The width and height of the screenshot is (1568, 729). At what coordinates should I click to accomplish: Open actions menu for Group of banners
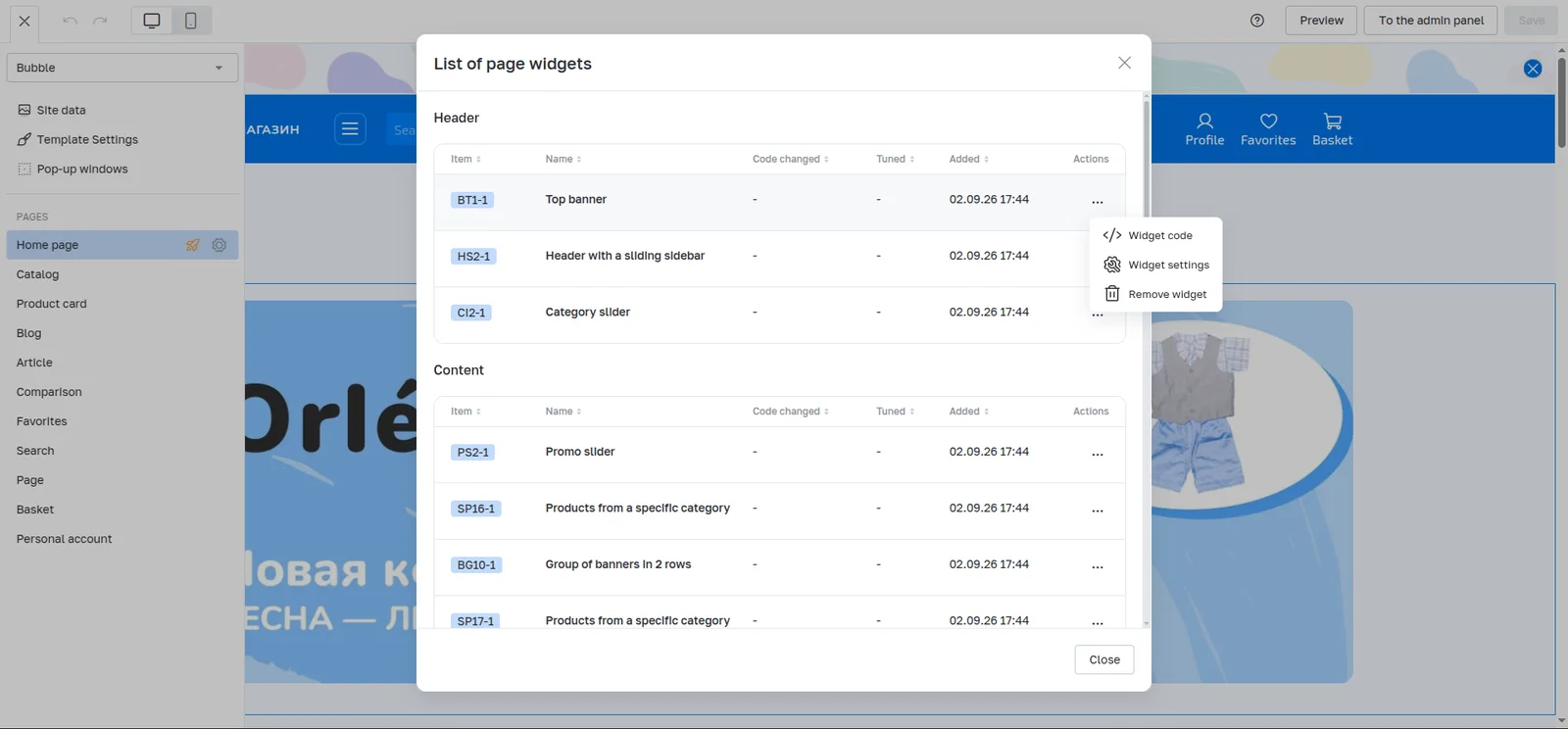pyautogui.click(x=1098, y=566)
